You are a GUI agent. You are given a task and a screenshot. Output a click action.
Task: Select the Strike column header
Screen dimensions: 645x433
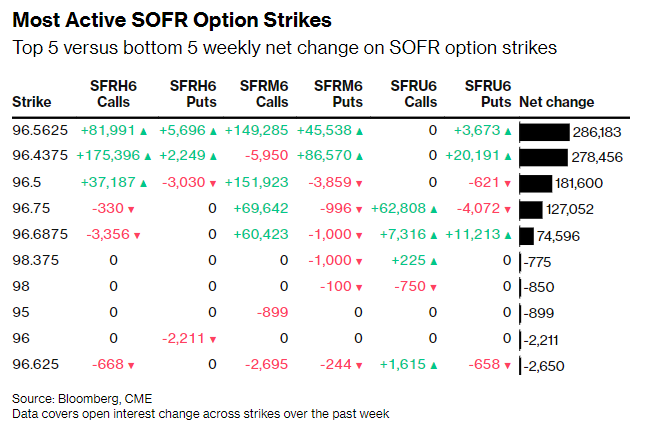pos(31,102)
